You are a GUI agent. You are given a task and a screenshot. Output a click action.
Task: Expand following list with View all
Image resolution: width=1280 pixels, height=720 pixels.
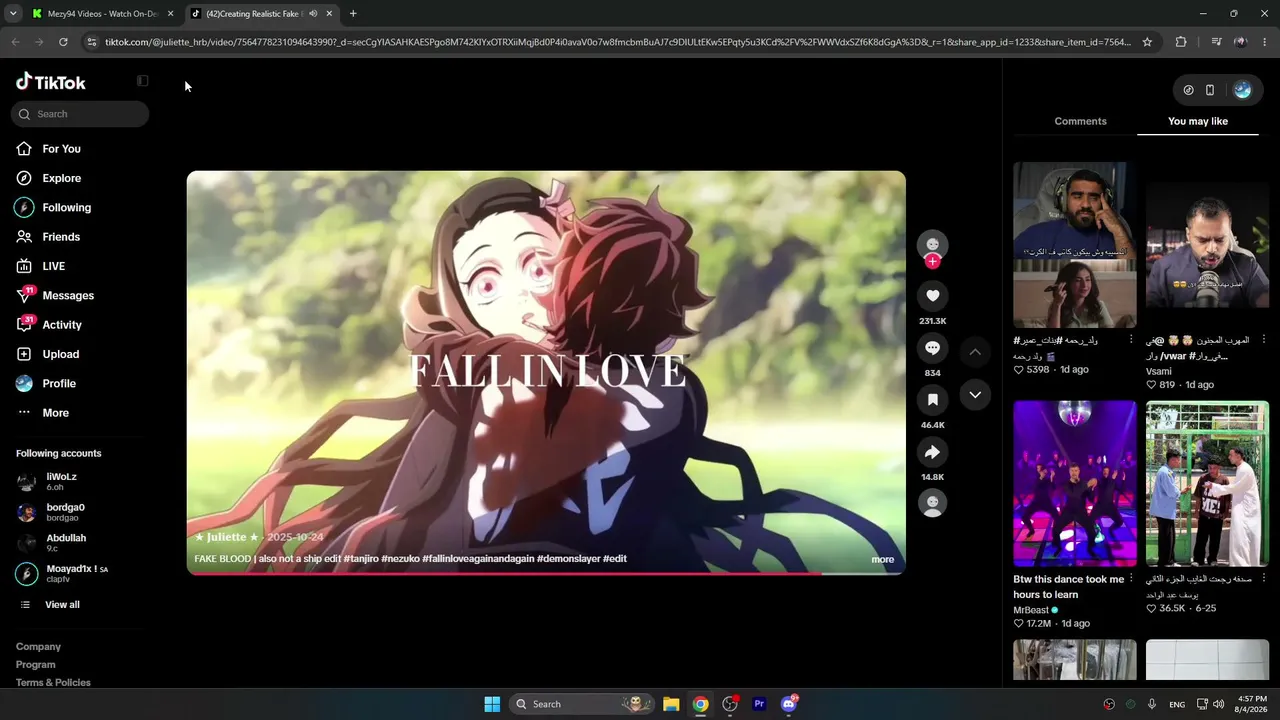[x=62, y=605]
